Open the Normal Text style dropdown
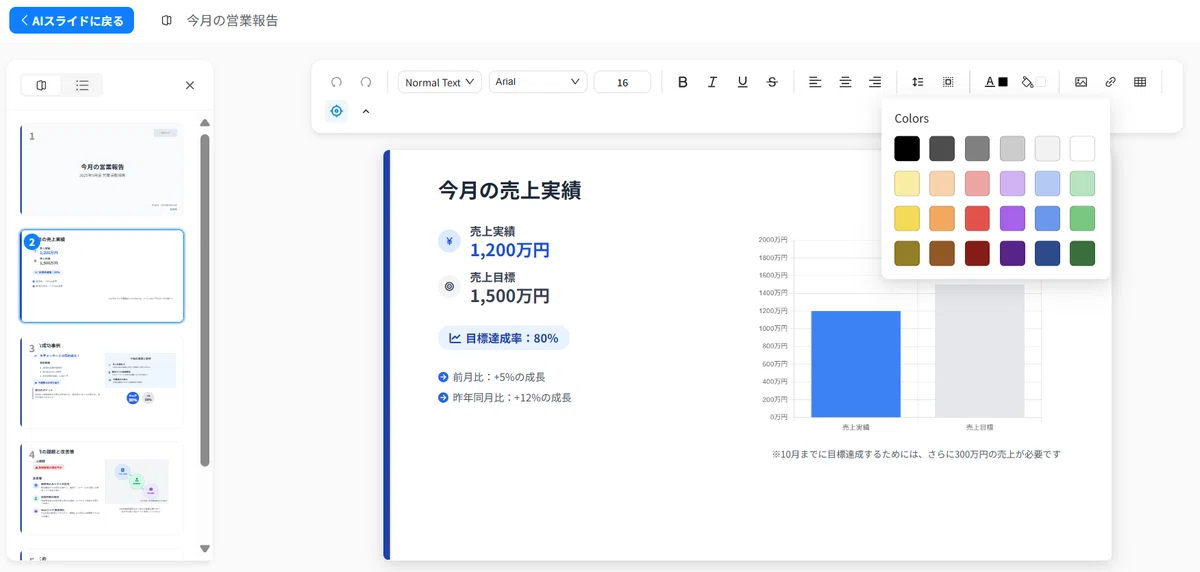Viewport: 1200px width, 572px height. point(440,82)
